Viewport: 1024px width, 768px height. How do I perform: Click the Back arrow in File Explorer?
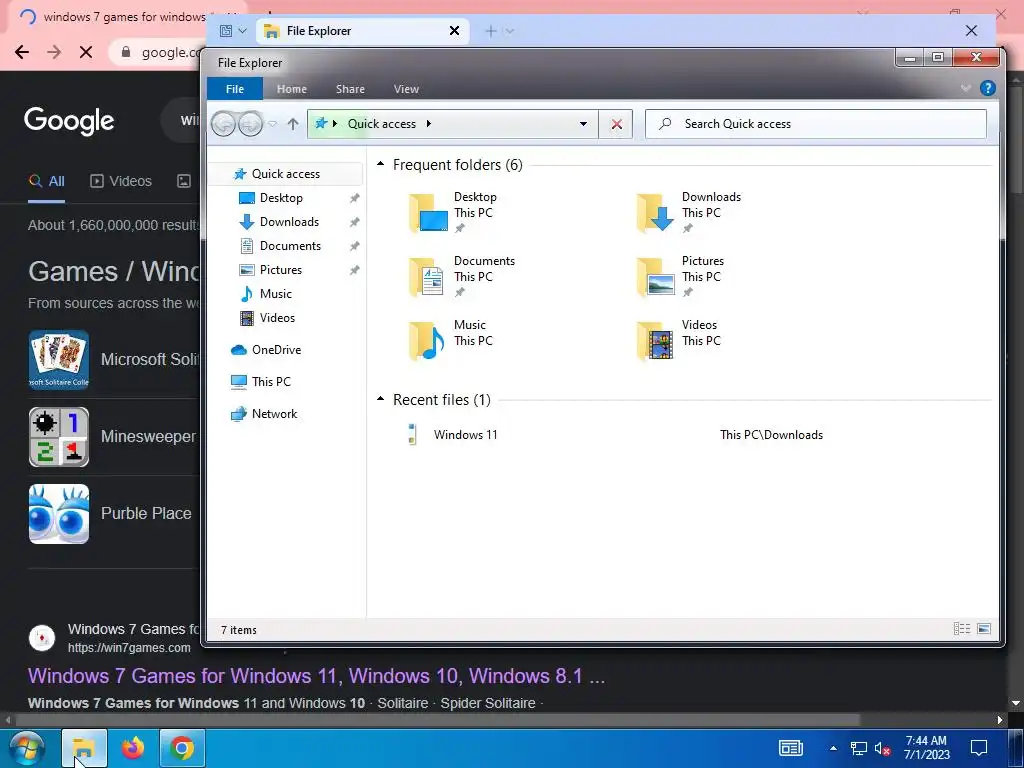[x=223, y=123]
